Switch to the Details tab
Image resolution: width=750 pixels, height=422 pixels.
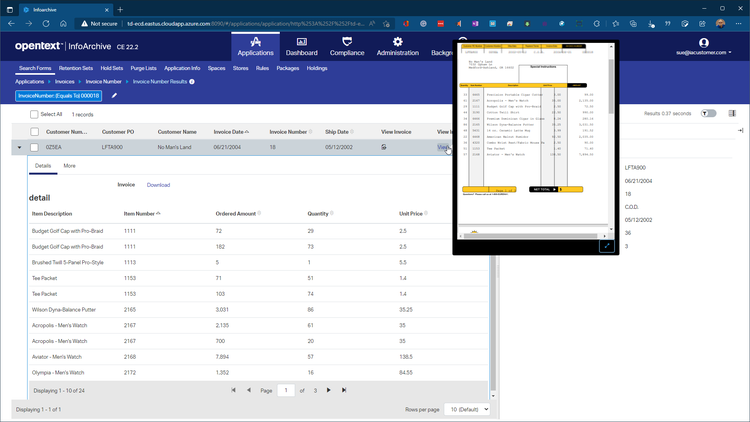pos(43,166)
